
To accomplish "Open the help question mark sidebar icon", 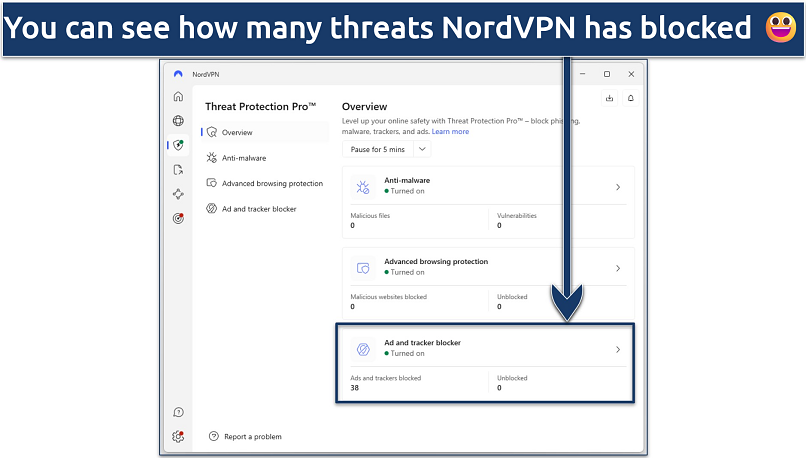I will coord(178,412).
